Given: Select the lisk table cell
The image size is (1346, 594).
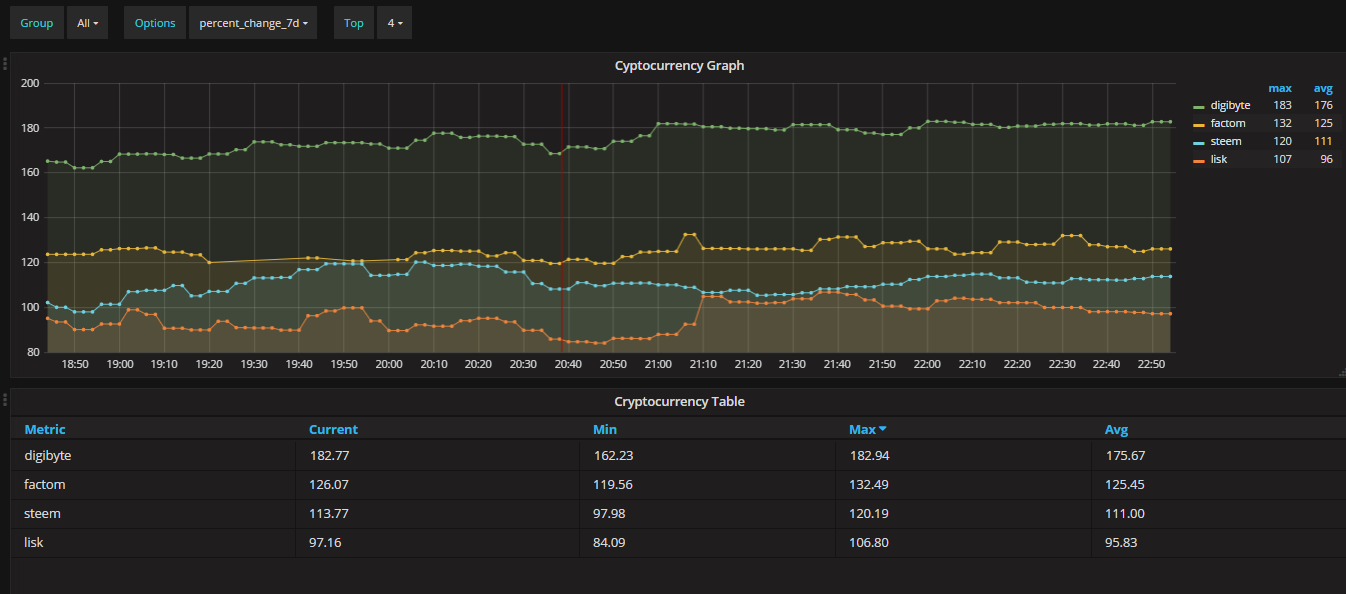Looking at the screenshot, I should click(x=154, y=542).
